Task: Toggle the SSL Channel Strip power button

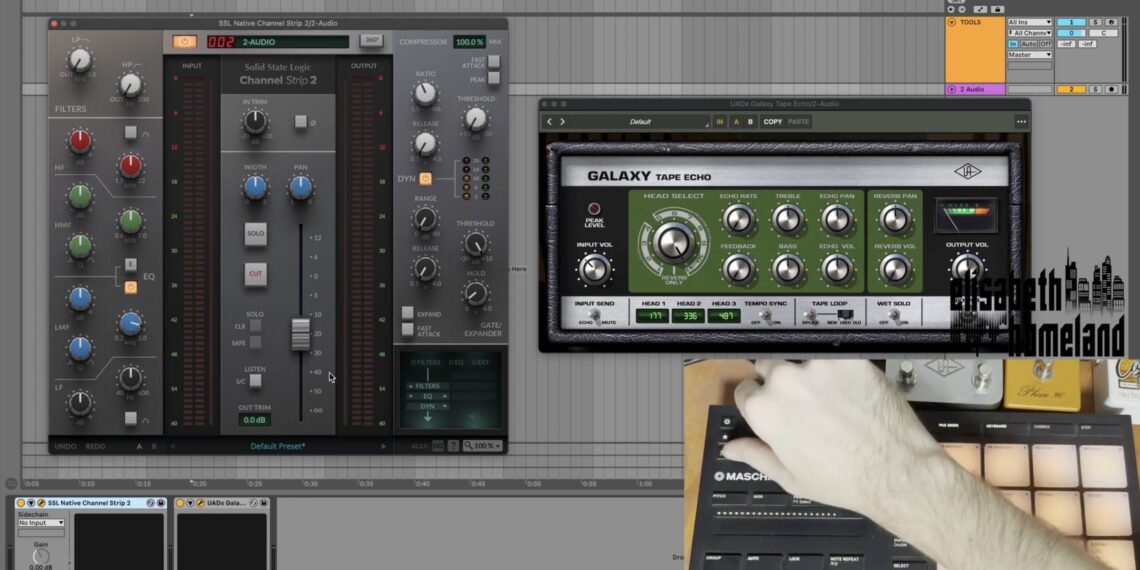Action: pyautogui.click(x=185, y=42)
